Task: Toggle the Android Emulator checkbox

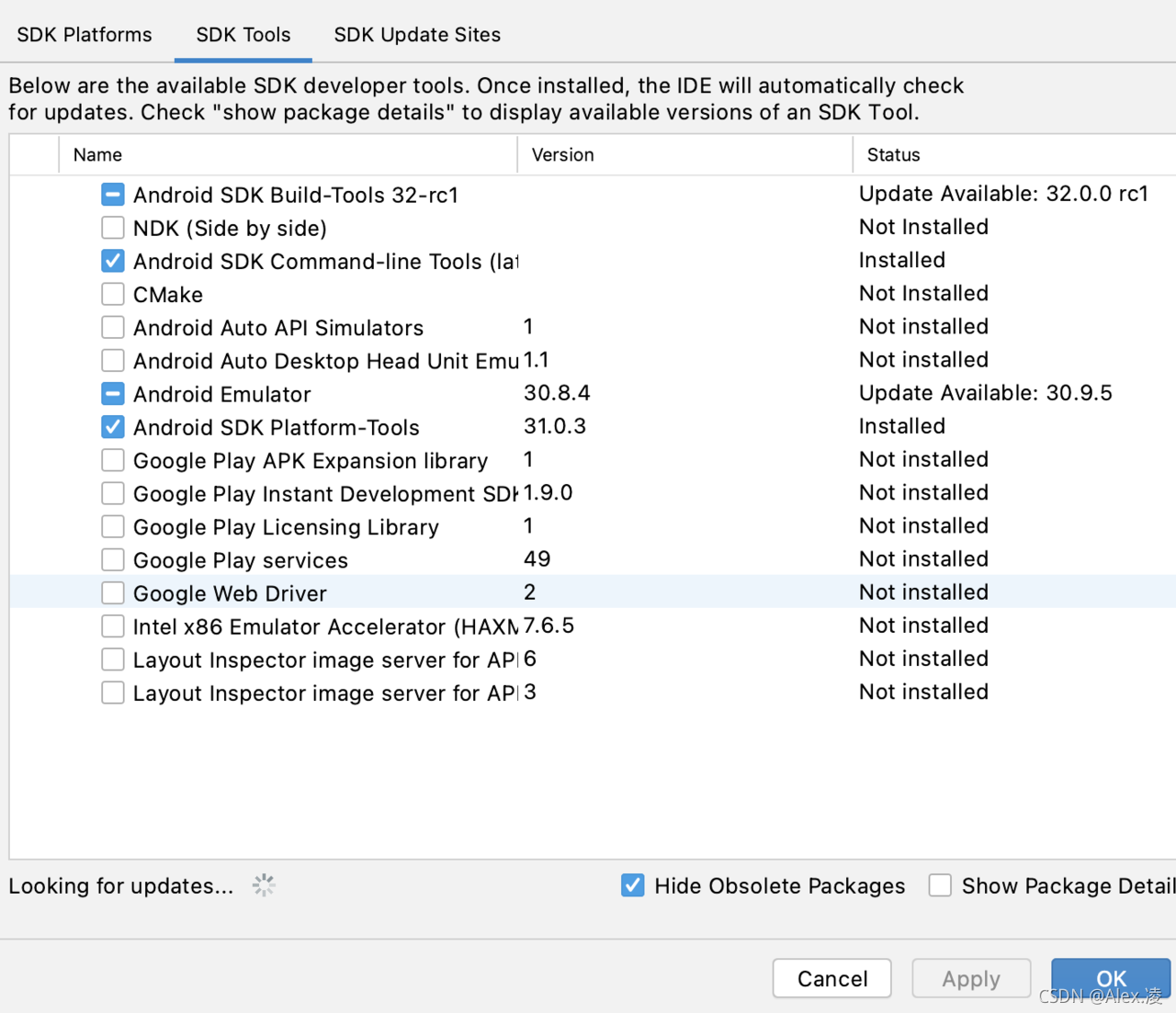Action: tap(113, 394)
